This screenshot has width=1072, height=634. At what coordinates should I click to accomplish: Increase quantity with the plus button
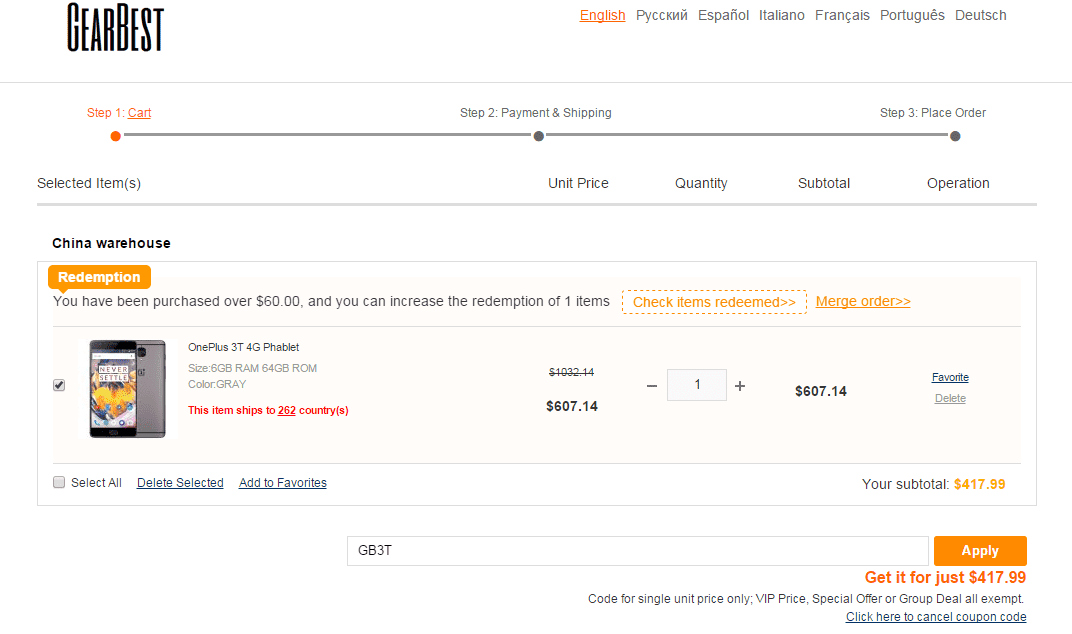(x=740, y=386)
